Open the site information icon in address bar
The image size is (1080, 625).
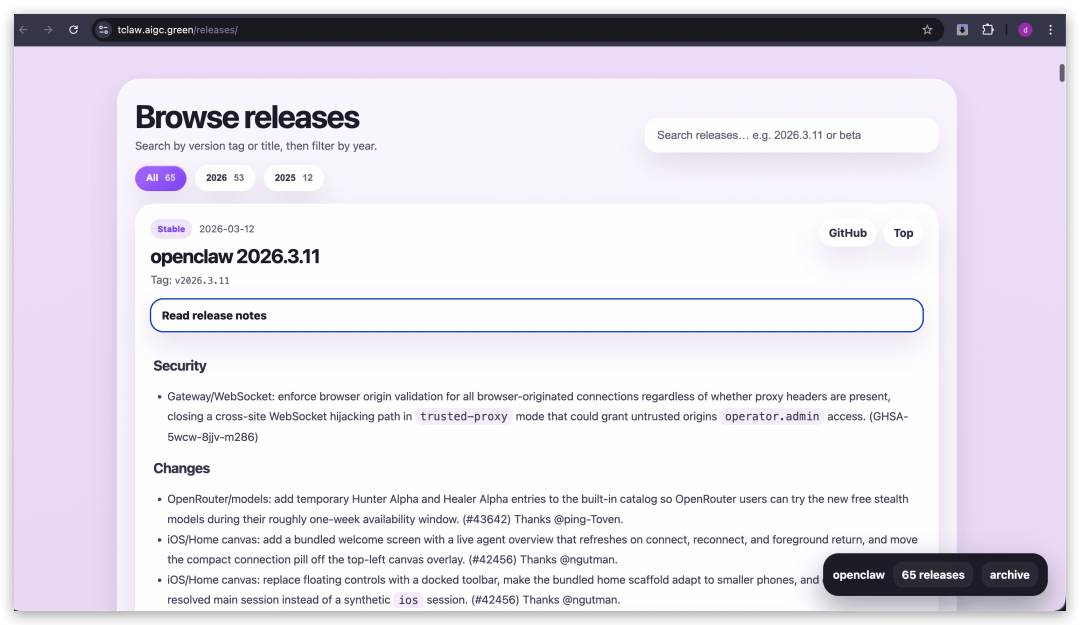click(103, 30)
